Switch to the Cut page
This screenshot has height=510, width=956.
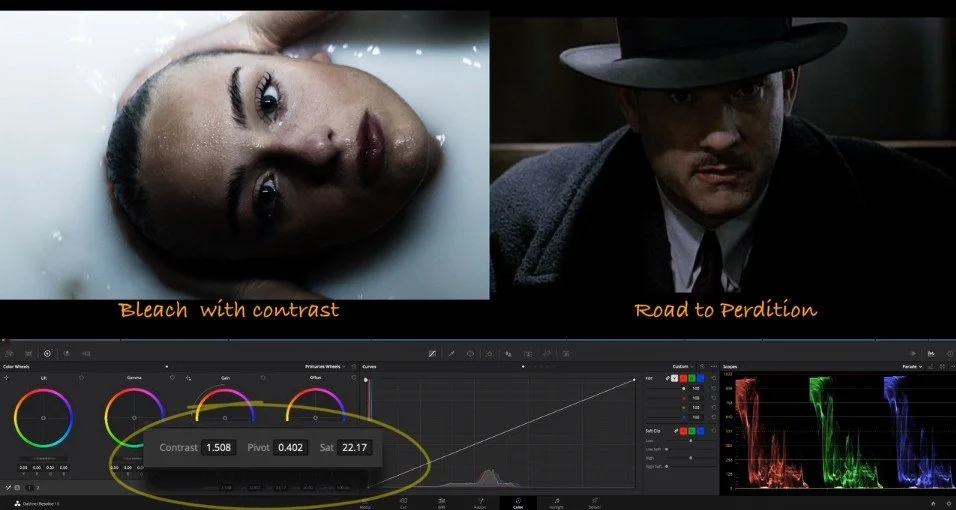click(403, 503)
